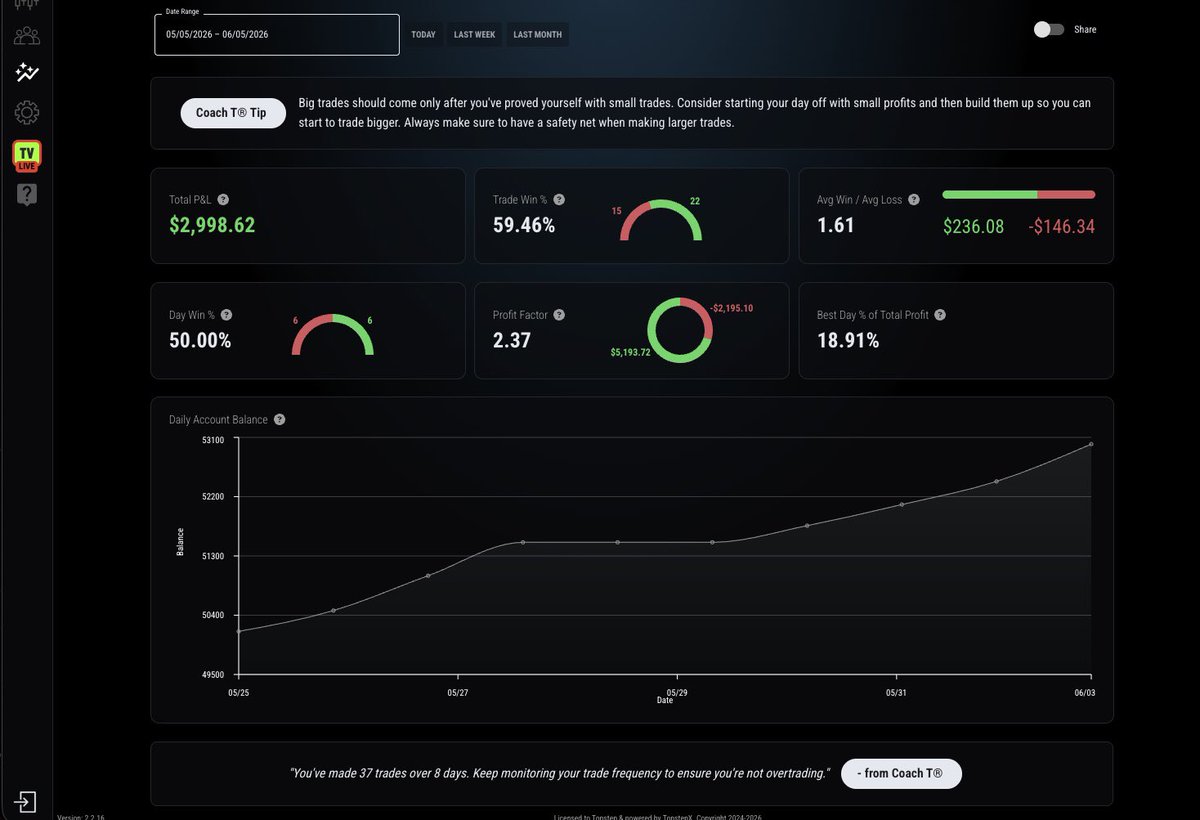Click the $5,193.72 profit label on donut
This screenshot has height=820, width=1200.
click(631, 353)
